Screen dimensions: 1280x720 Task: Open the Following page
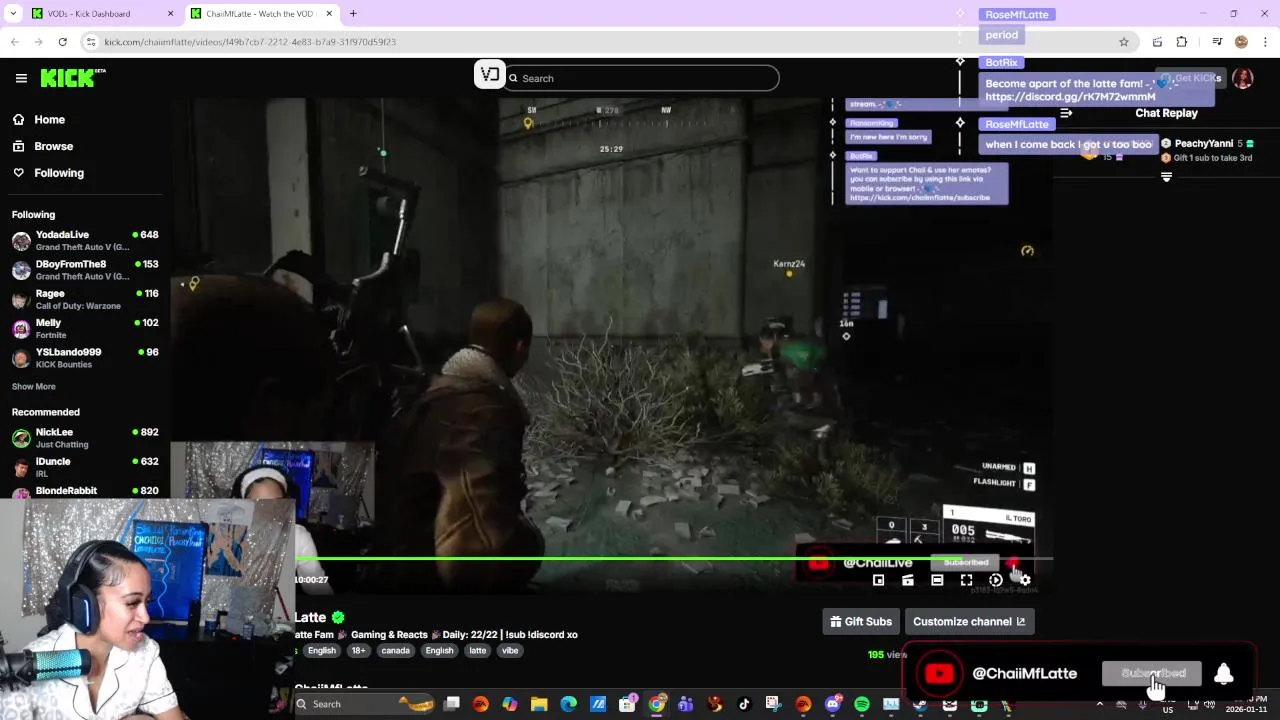coord(49,173)
